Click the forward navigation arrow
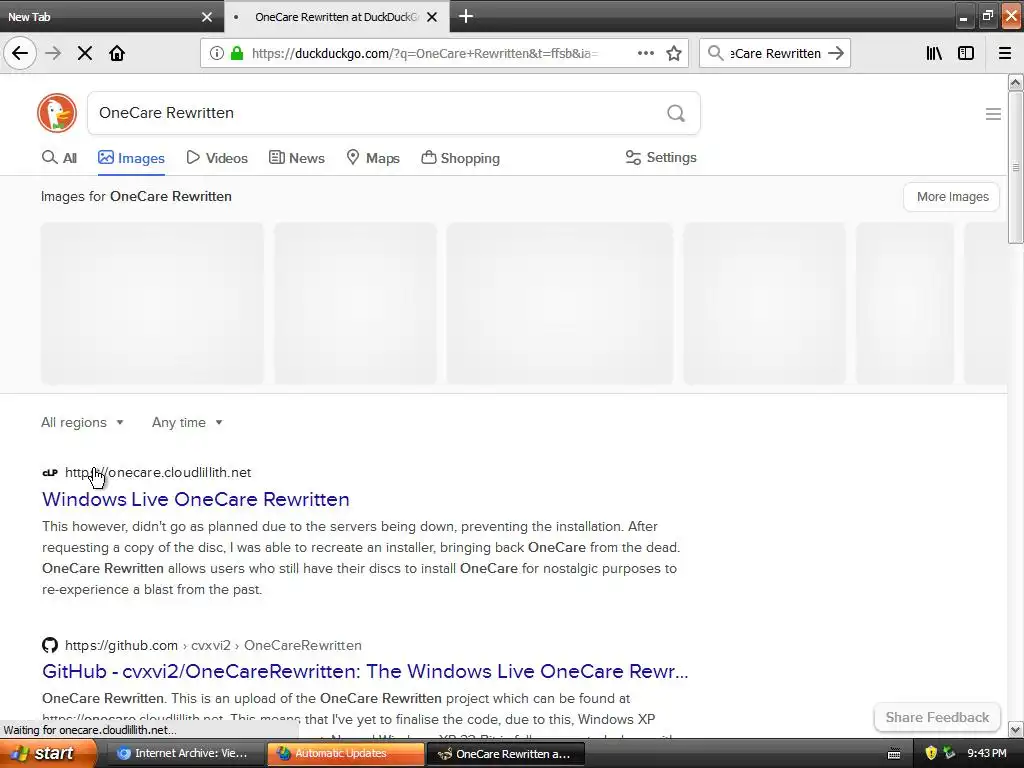The height and width of the screenshot is (768, 1024). point(53,53)
